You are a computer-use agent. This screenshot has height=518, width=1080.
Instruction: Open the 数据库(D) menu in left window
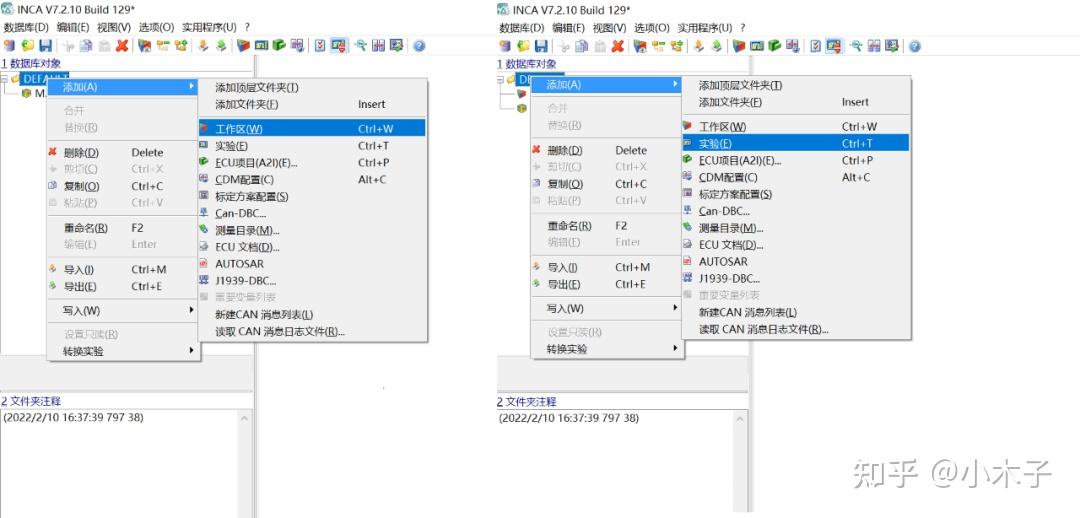[x=26, y=28]
